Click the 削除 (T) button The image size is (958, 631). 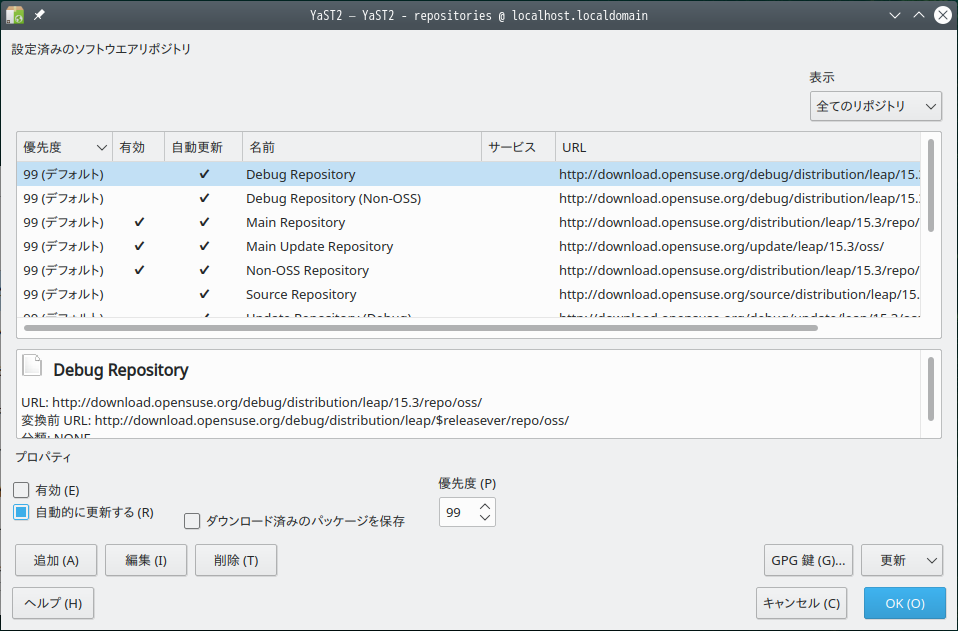coord(236,560)
